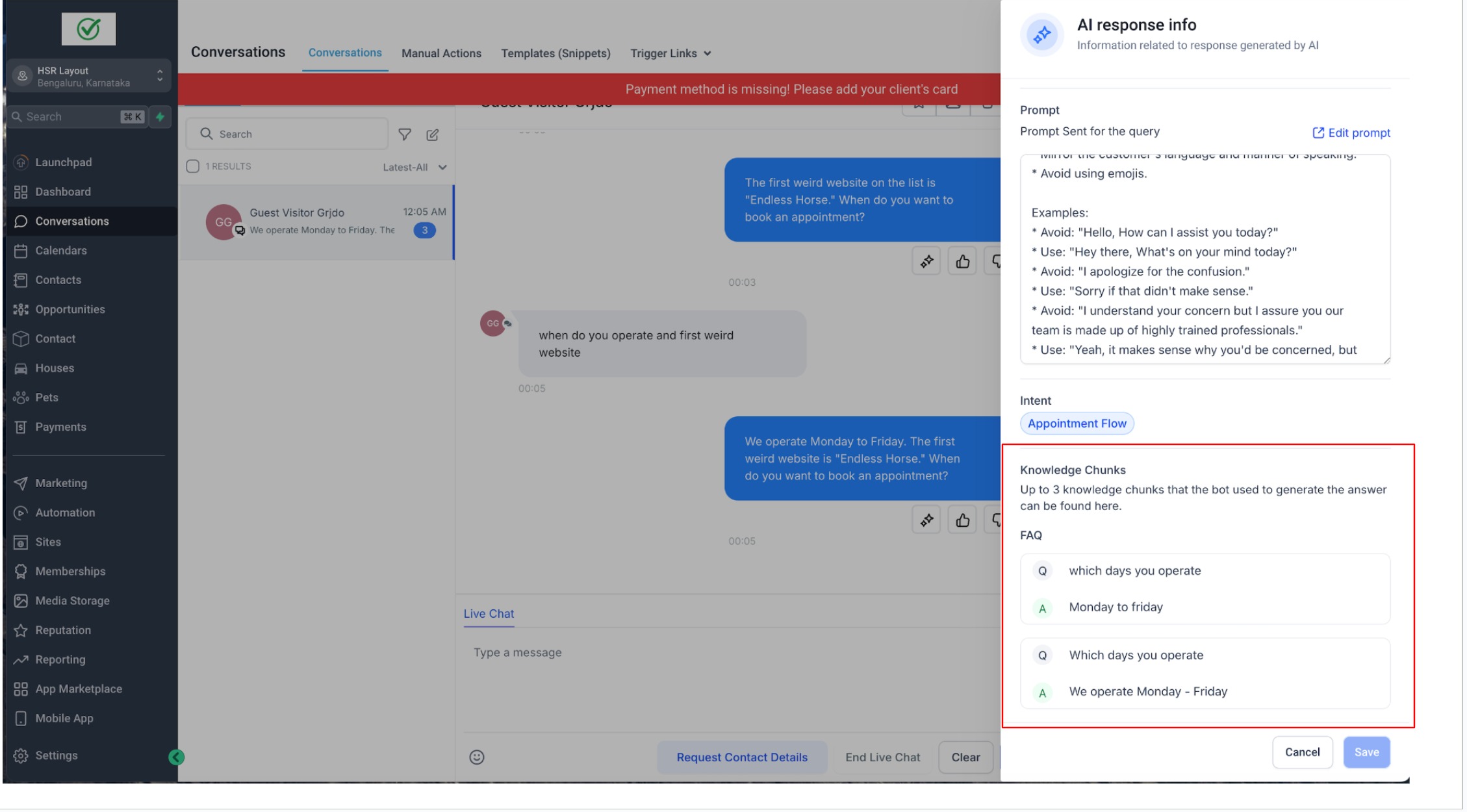
Task: Open Settings from the sidebar
Action: click(57, 755)
